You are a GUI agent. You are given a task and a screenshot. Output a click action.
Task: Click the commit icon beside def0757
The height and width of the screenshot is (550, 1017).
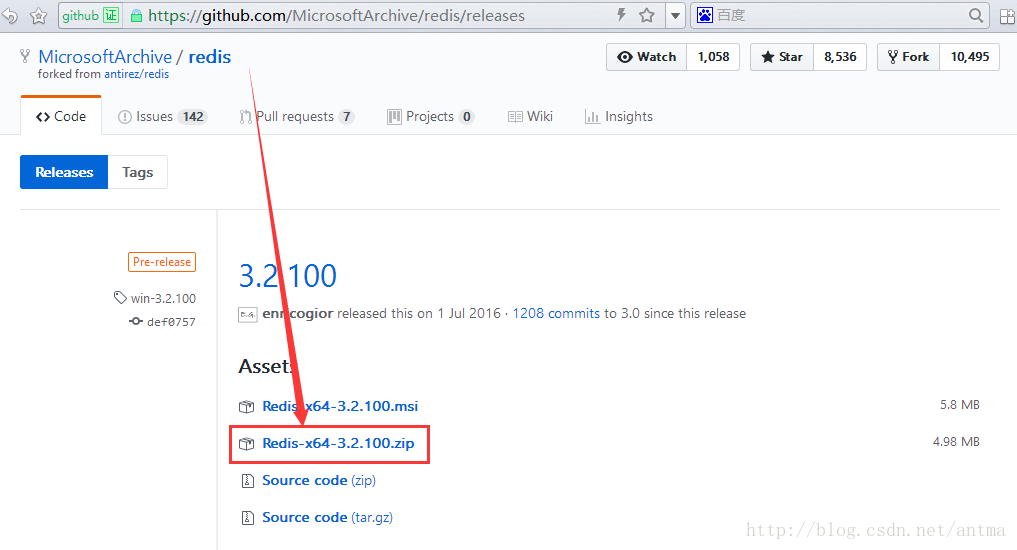(x=136, y=321)
